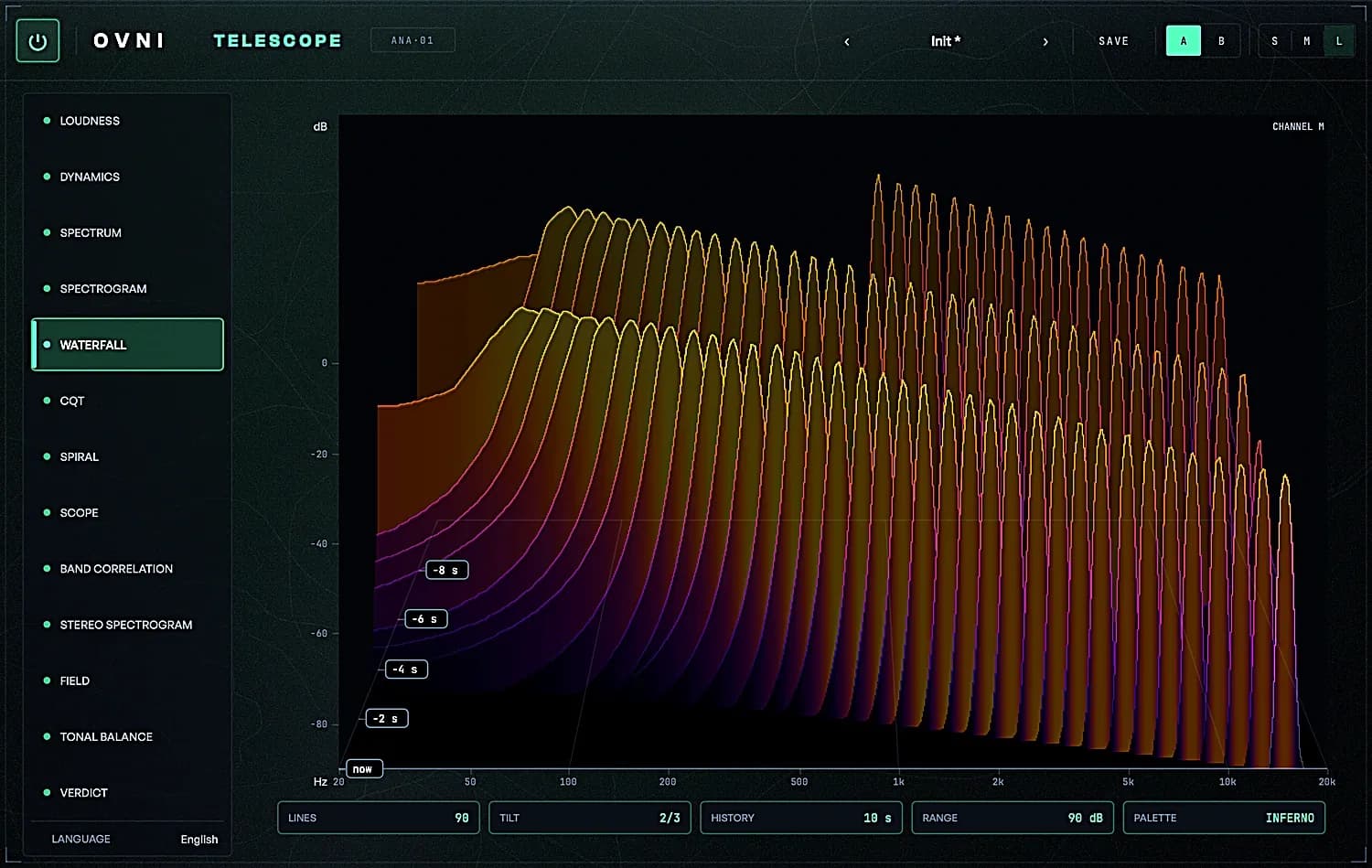Change the Inferno palette

point(1224,818)
